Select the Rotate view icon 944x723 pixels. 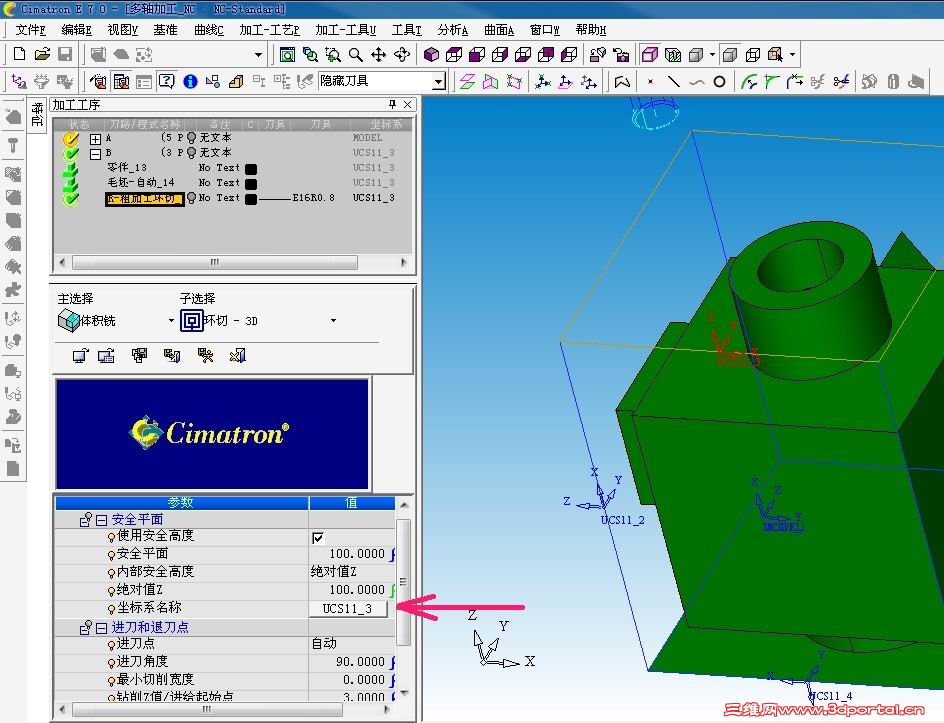coord(402,55)
